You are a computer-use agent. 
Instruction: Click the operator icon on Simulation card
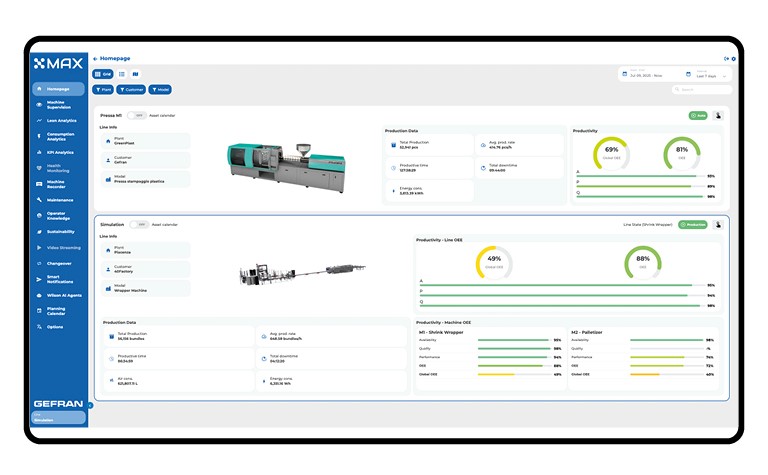(x=719, y=224)
